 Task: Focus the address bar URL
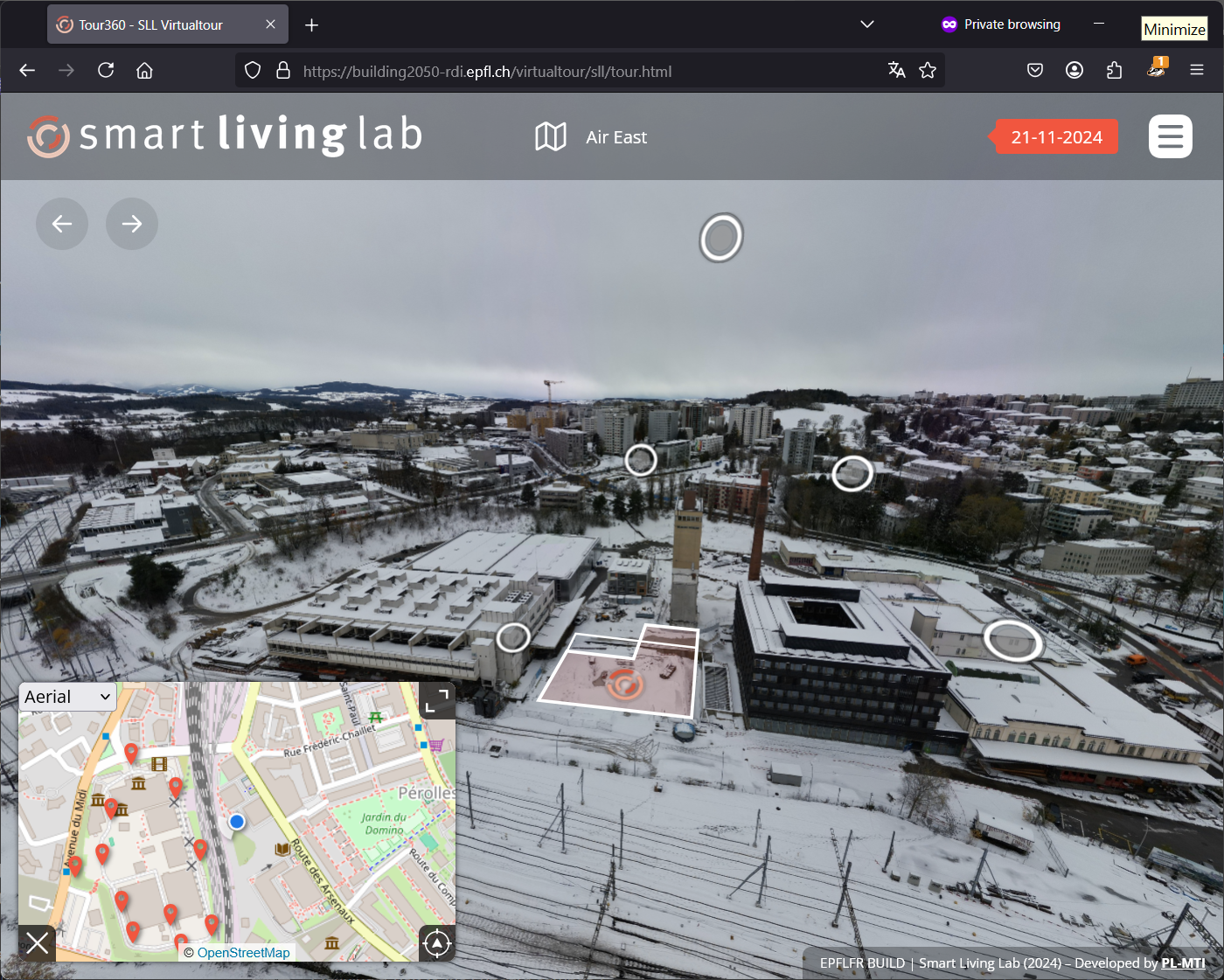487,72
